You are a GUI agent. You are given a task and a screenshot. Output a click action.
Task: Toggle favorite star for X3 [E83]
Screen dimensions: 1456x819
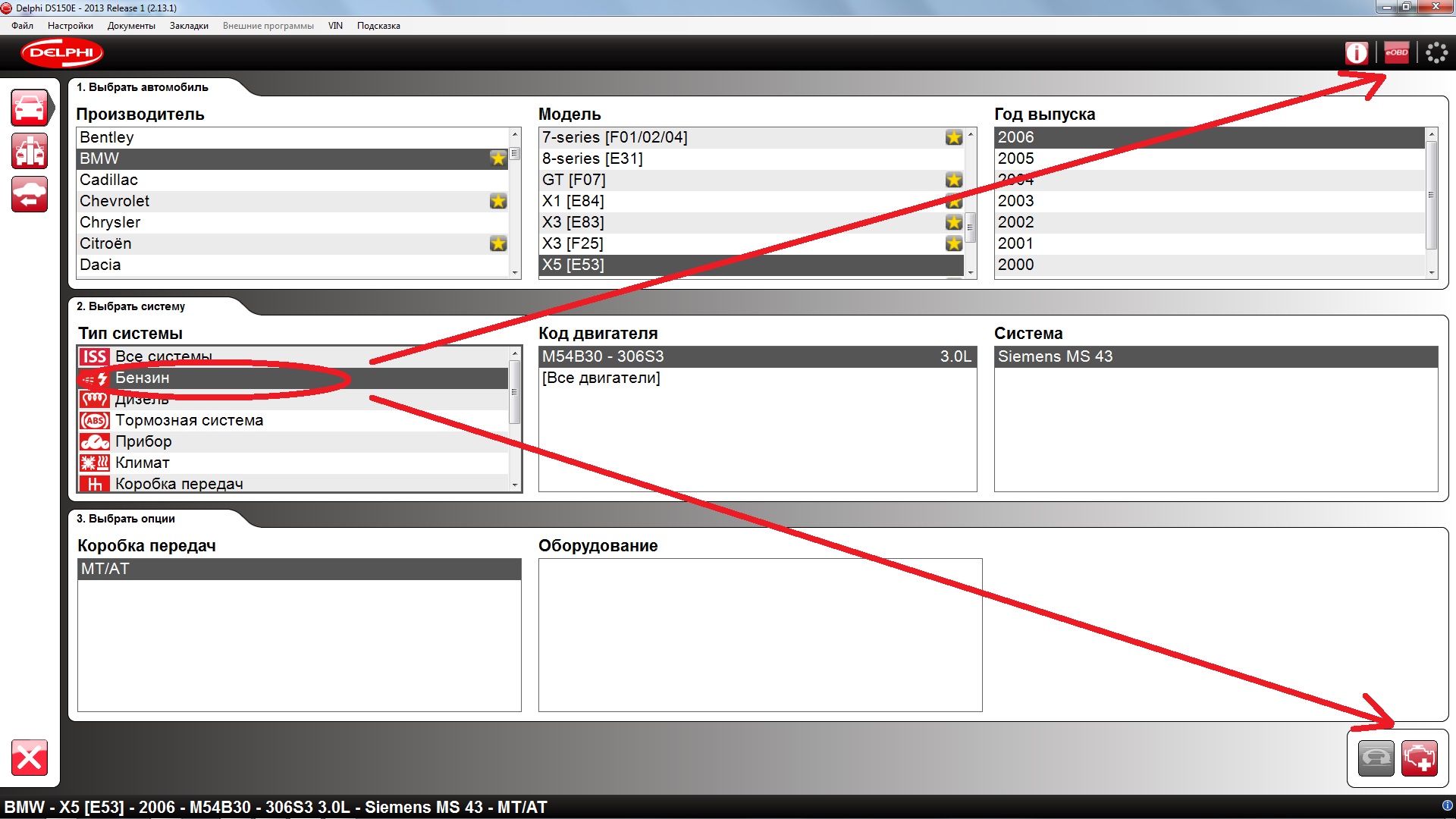954,222
